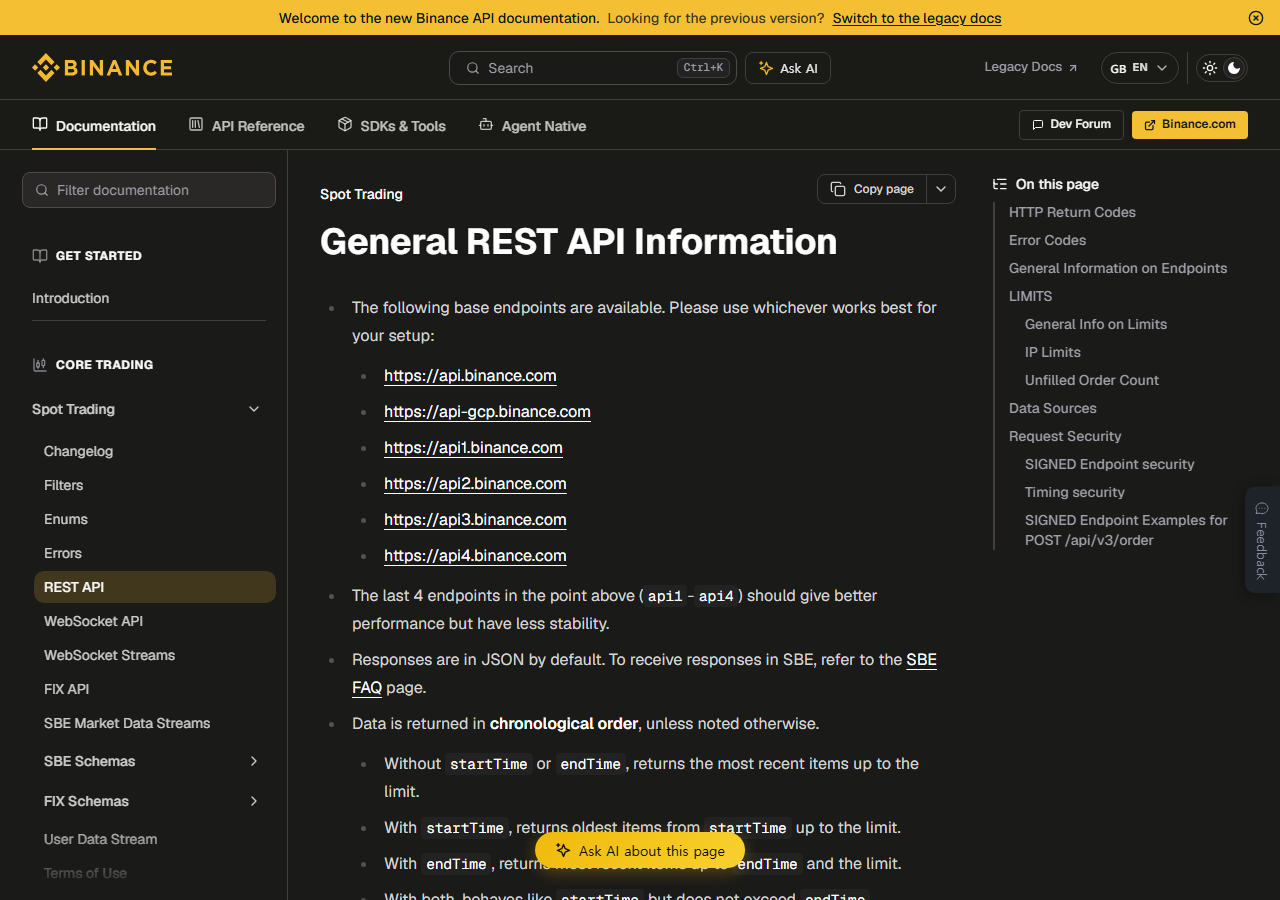
Task: Open the Agent Native tab
Action: coord(532,126)
